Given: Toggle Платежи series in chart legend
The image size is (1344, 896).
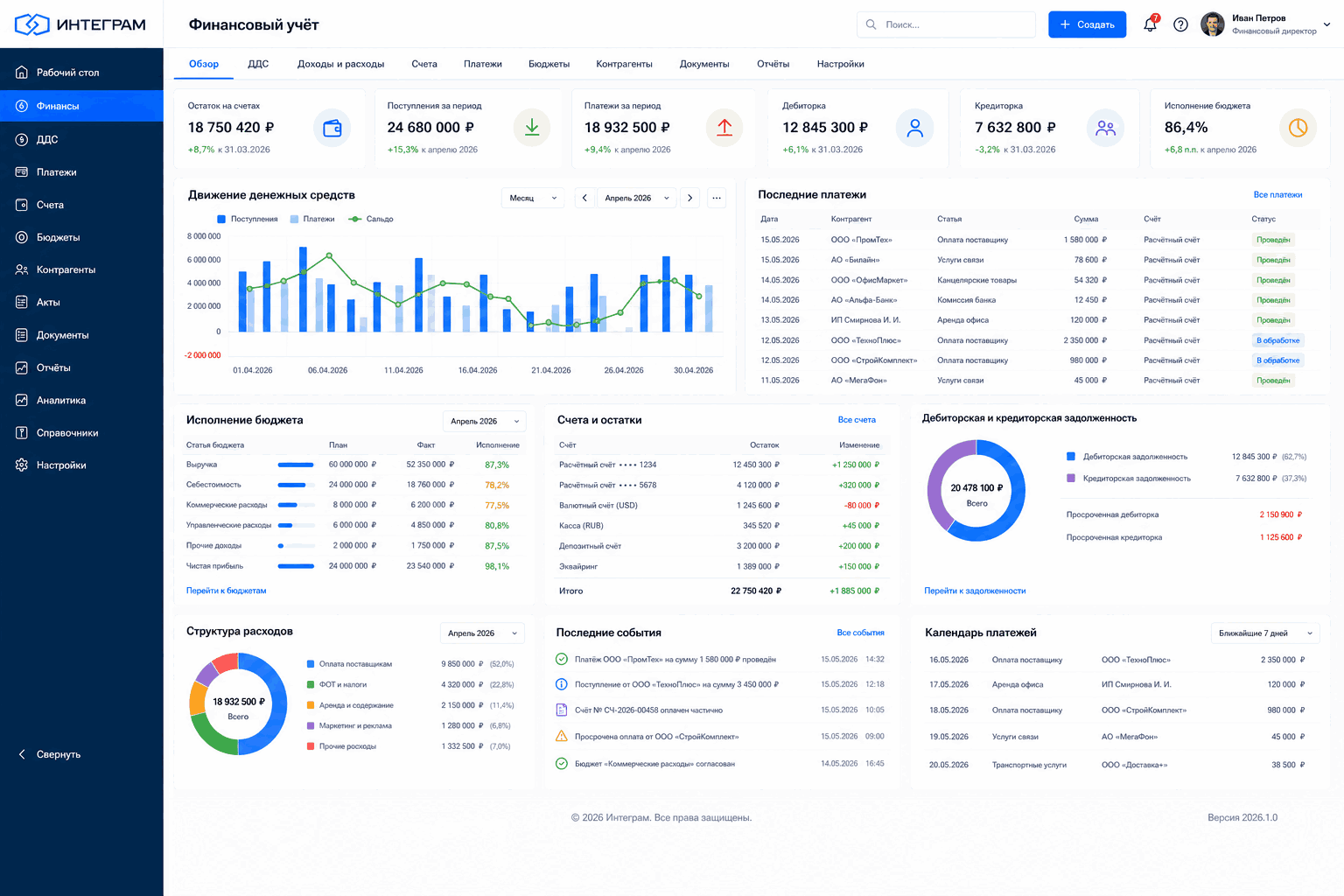Looking at the screenshot, I should (312, 219).
